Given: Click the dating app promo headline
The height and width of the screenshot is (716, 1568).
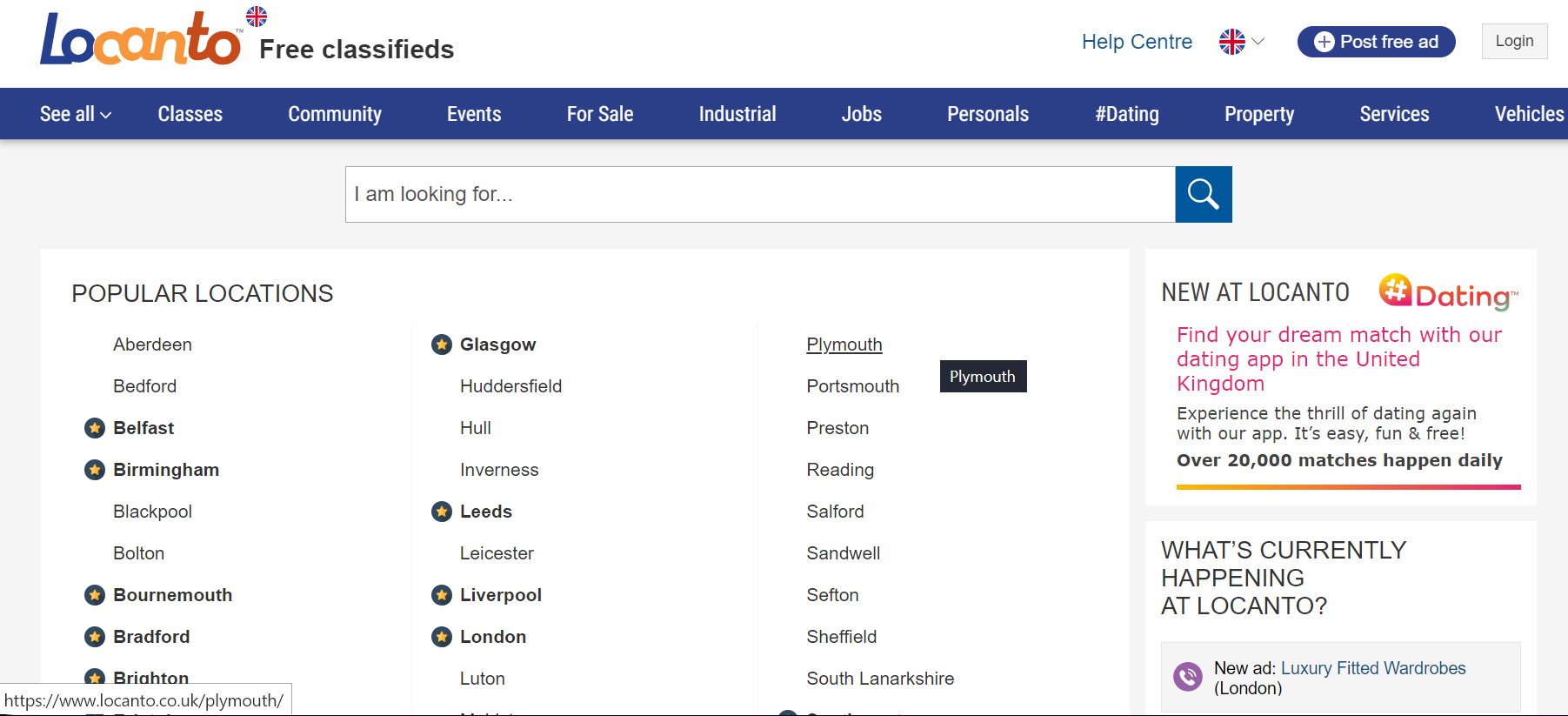Looking at the screenshot, I should [x=1339, y=359].
